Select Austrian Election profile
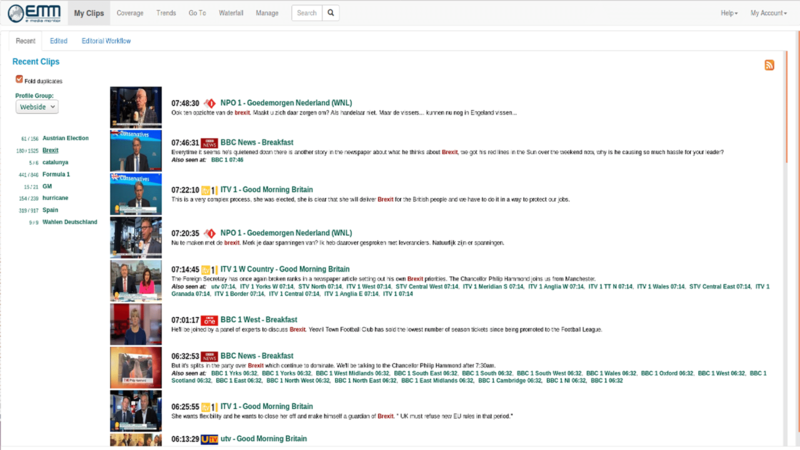Viewport: 800px width, 450px height. pyautogui.click(x=65, y=138)
